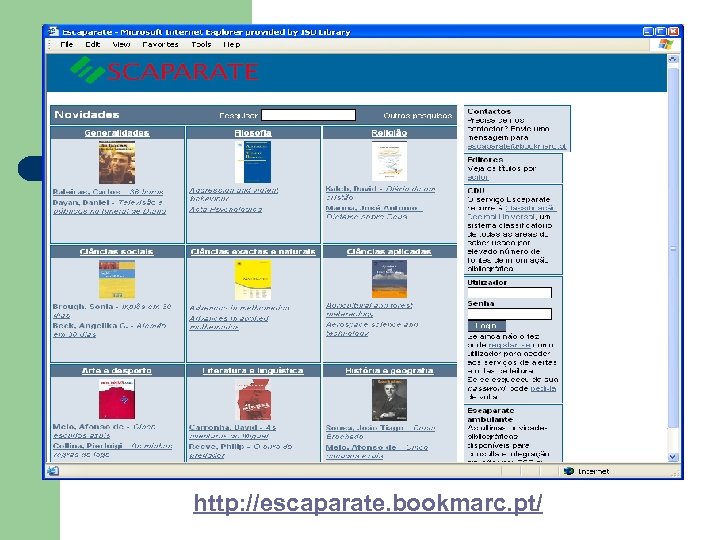
Task: Open the Dayan, Daniel book link
Action: coord(109,207)
